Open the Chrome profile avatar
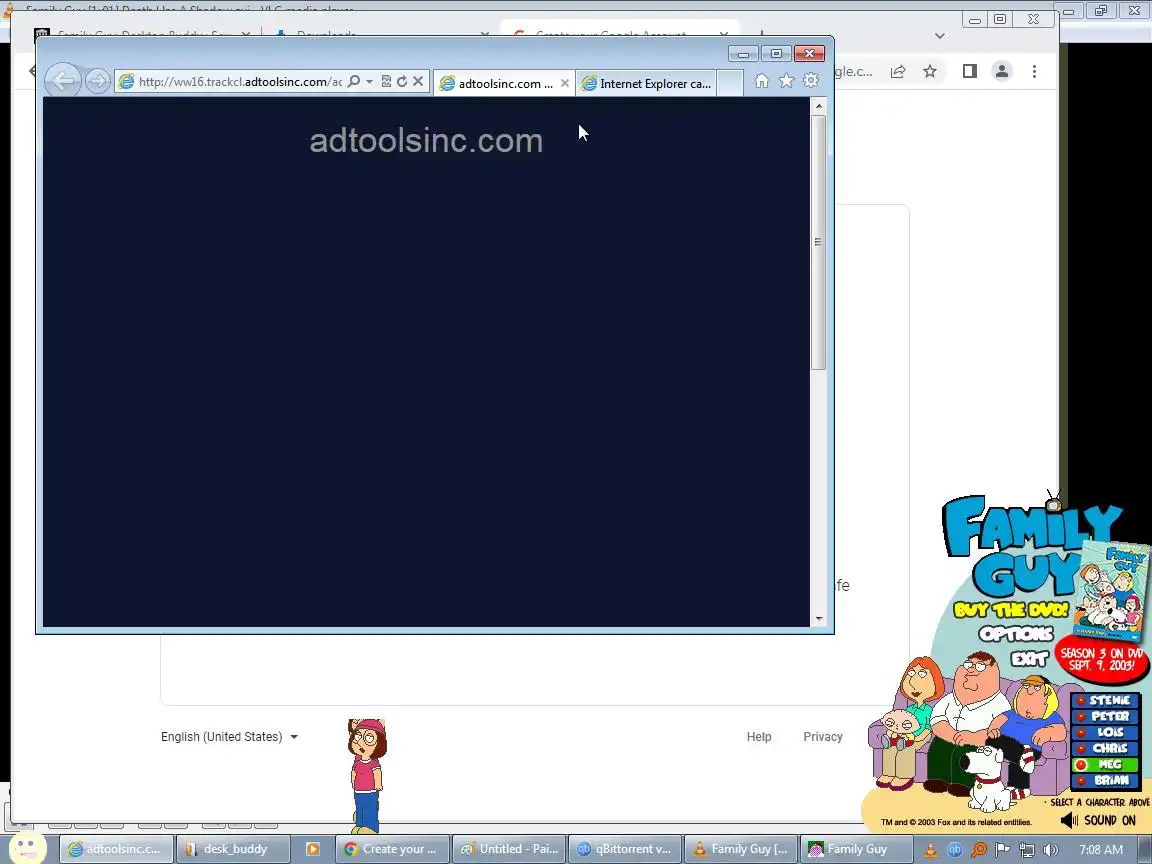 coord(1001,71)
